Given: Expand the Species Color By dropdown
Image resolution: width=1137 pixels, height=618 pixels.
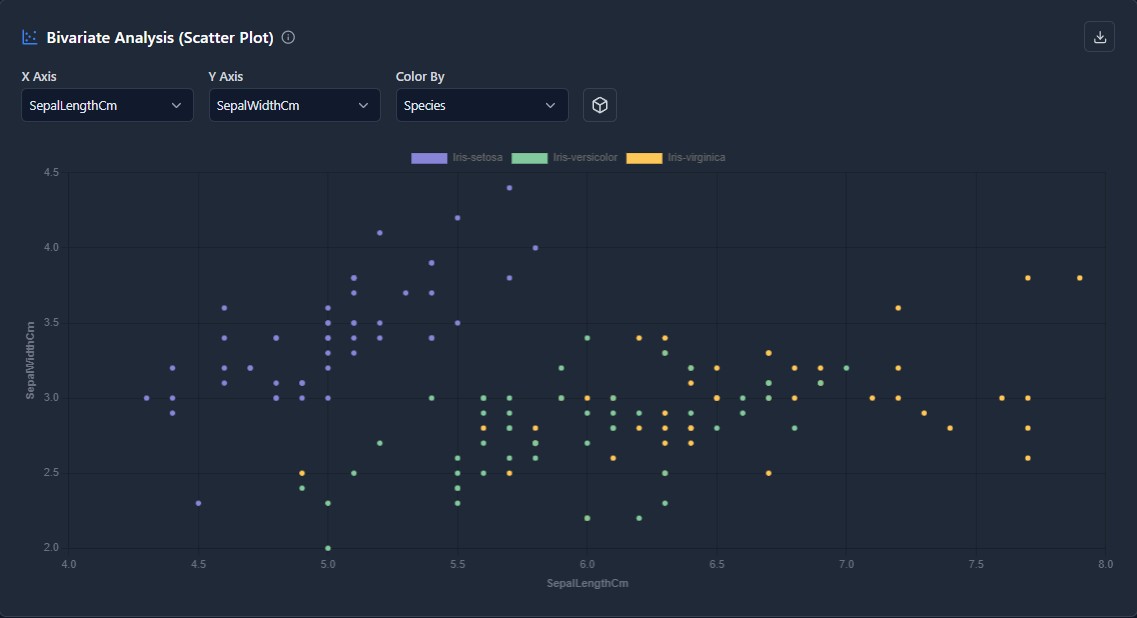Looking at the screenshot, I should [x=481, y=105].
